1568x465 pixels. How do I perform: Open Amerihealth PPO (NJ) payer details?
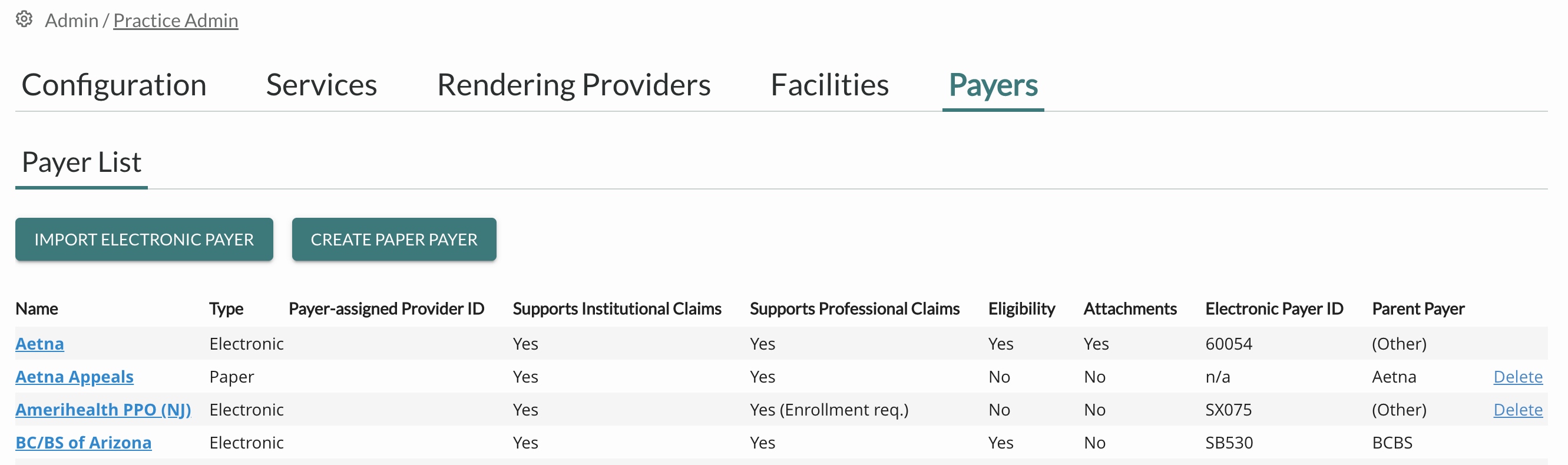[x=103, y=410]
